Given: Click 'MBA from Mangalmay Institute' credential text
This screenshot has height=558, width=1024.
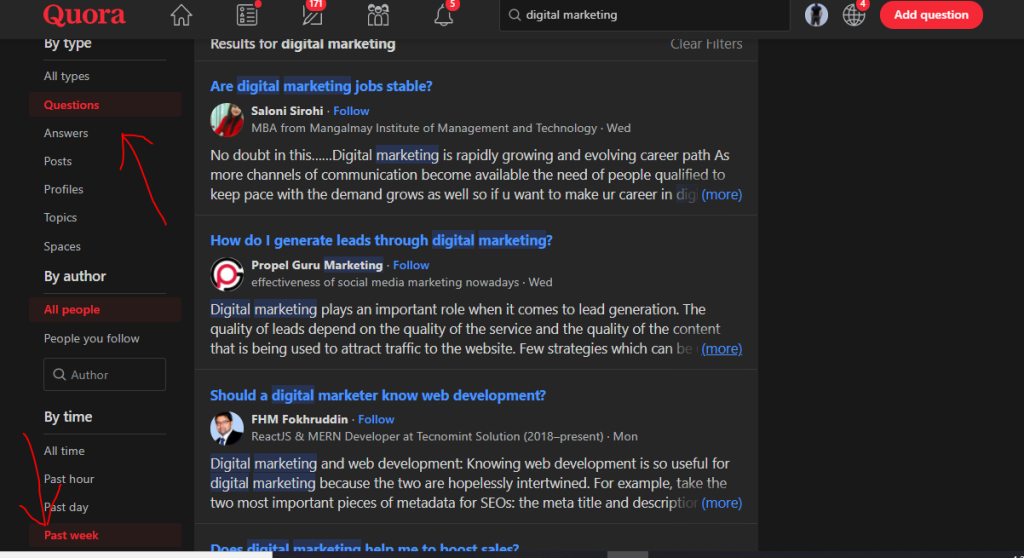Looking at the screenshot, I should 424,128.
